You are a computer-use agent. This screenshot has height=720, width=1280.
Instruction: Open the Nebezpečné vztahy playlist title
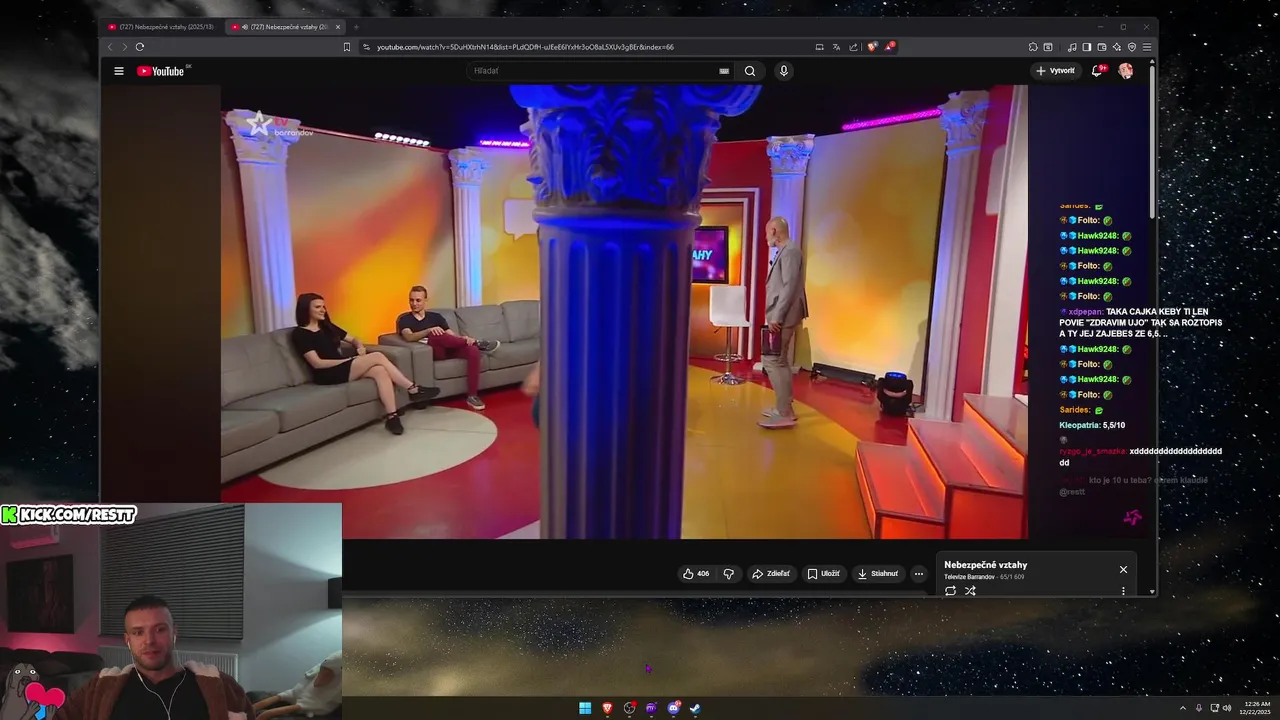(985, 565)
